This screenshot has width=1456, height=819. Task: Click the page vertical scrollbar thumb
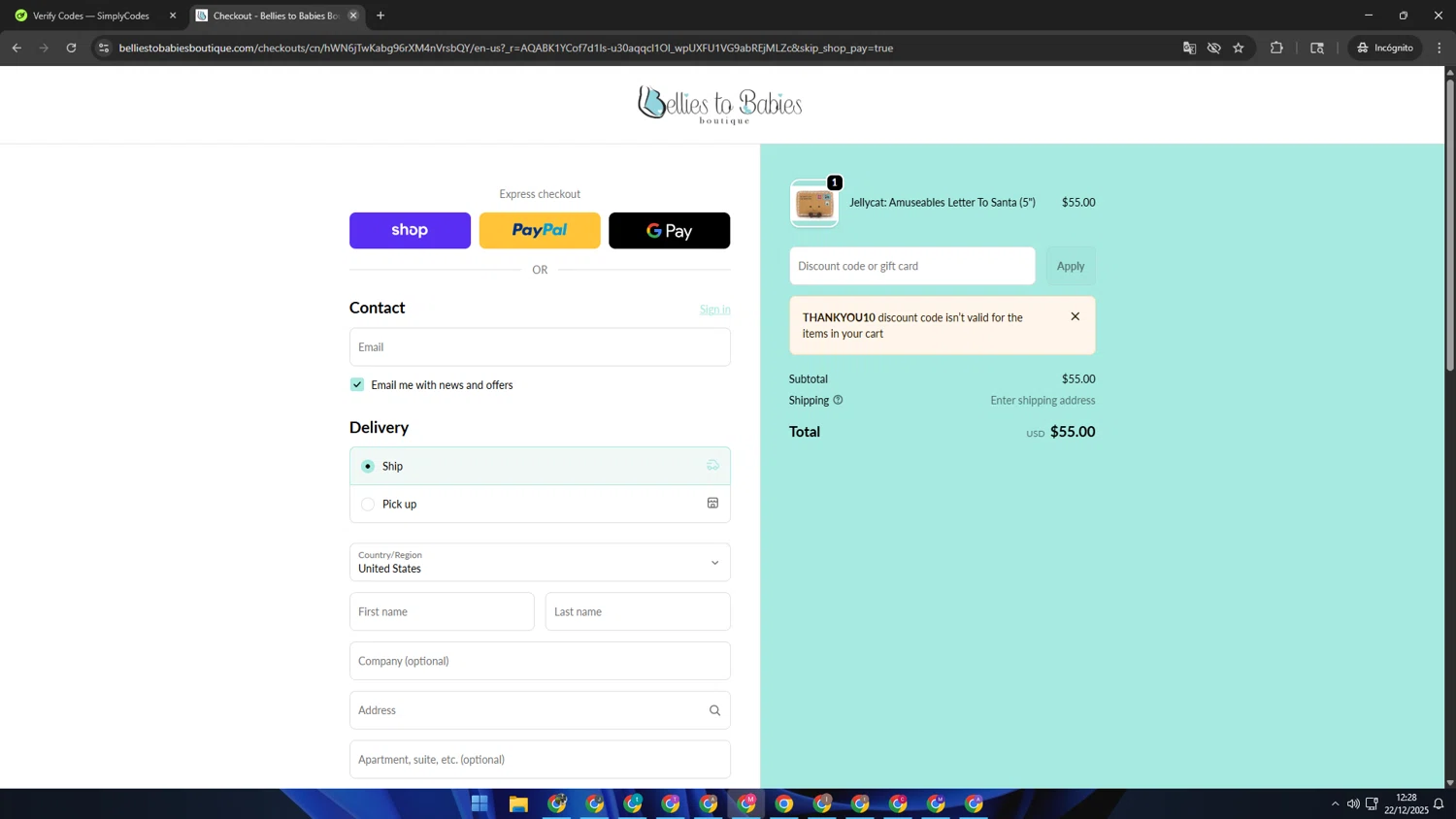tap(1450, 224)
